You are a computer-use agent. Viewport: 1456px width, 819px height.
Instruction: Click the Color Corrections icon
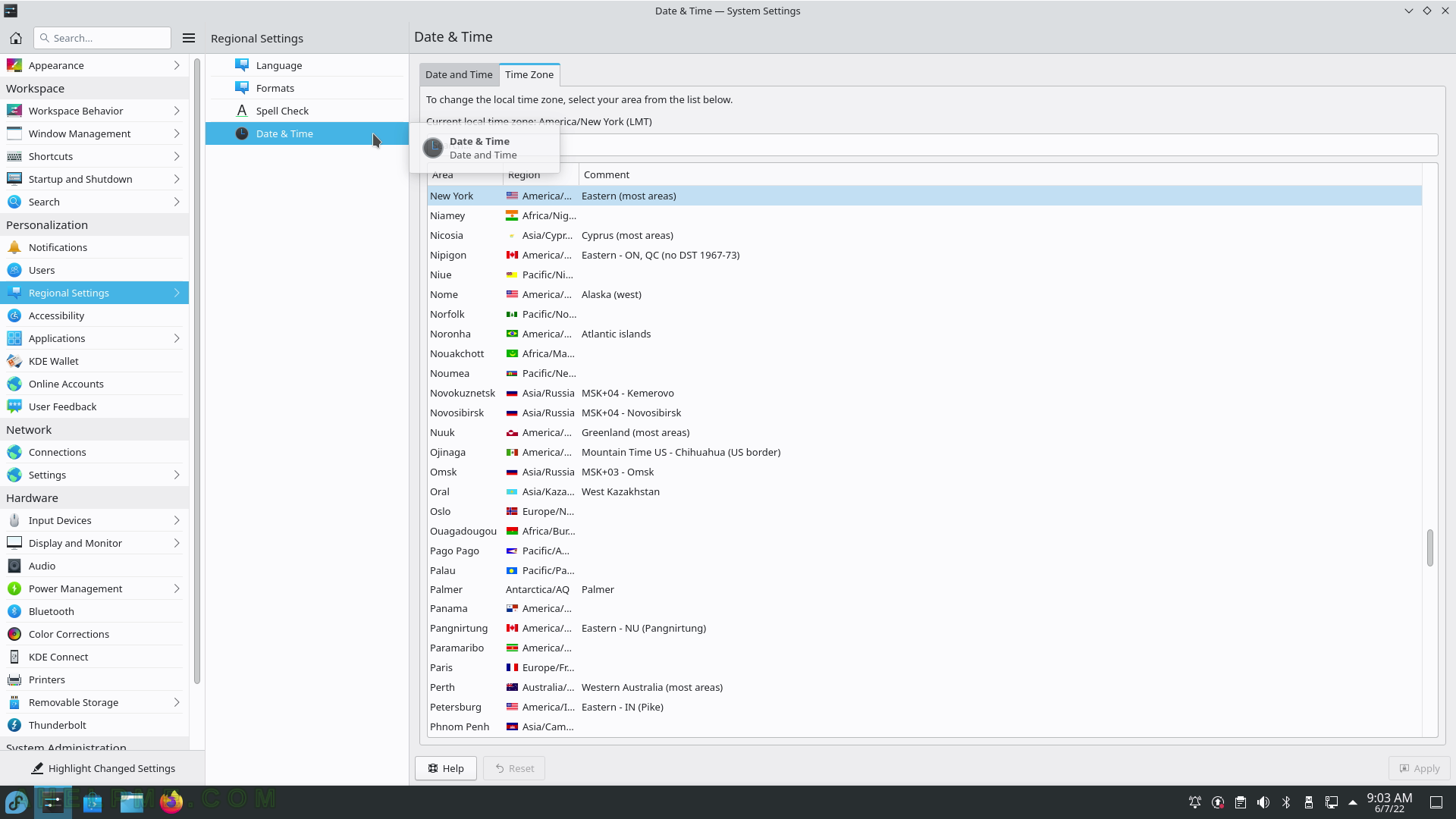pos(14,634)
